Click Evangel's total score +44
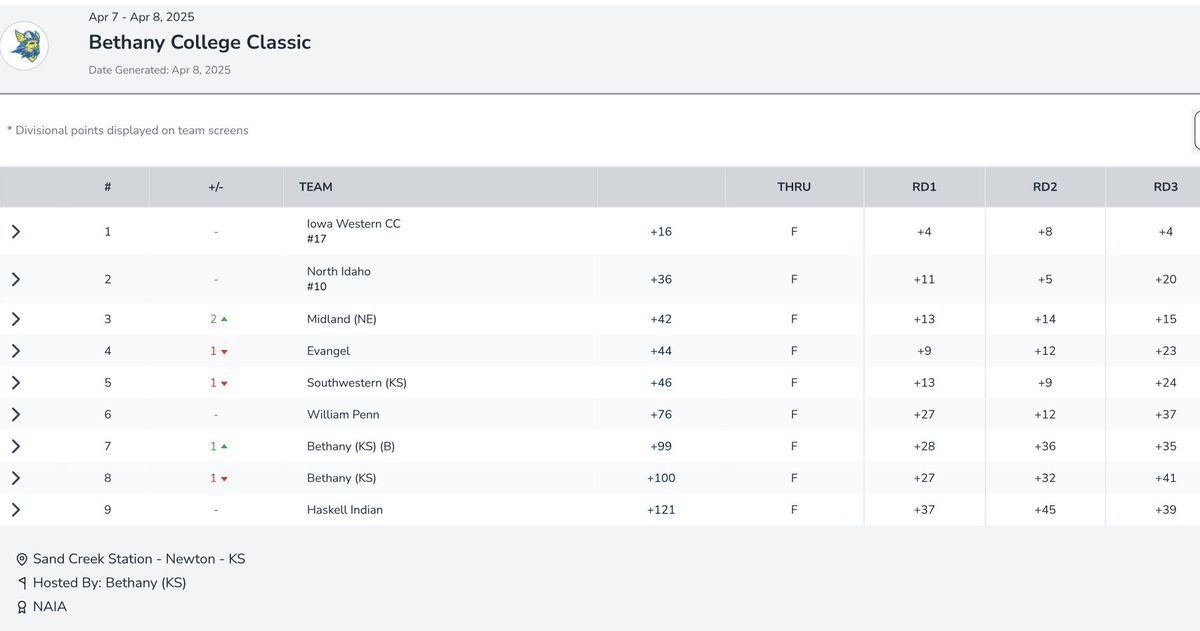The image size is (1200, 631). pyautogui.click(x=661, y=351)
